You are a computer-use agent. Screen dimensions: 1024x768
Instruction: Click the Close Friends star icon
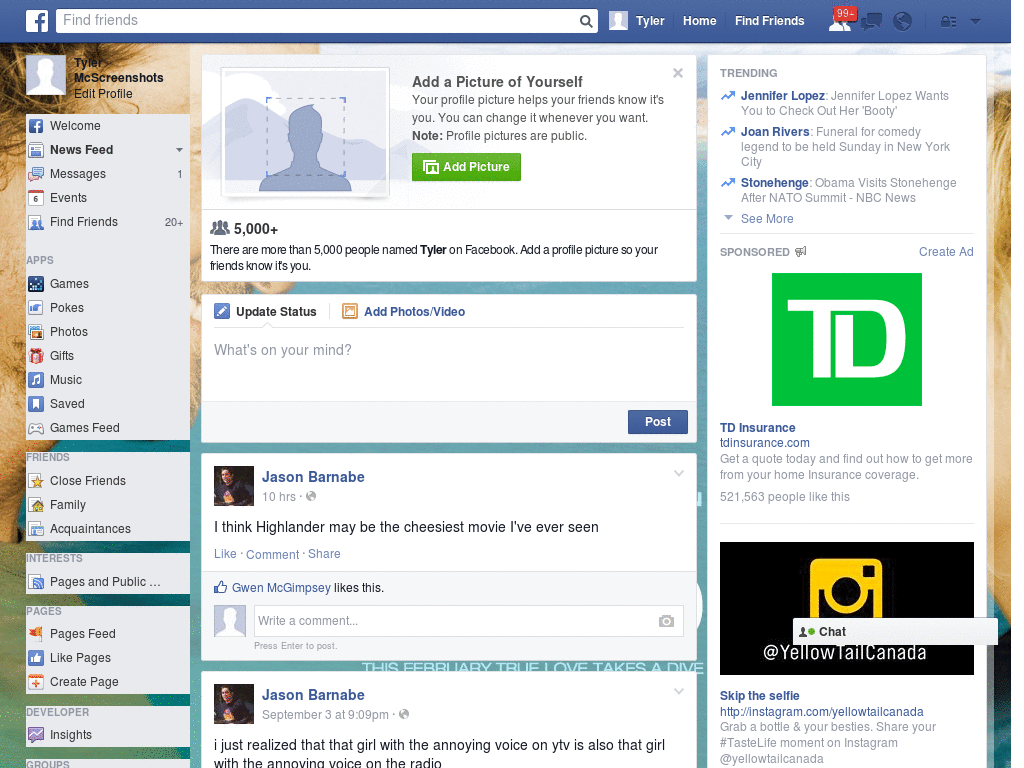tap(37, 481)
